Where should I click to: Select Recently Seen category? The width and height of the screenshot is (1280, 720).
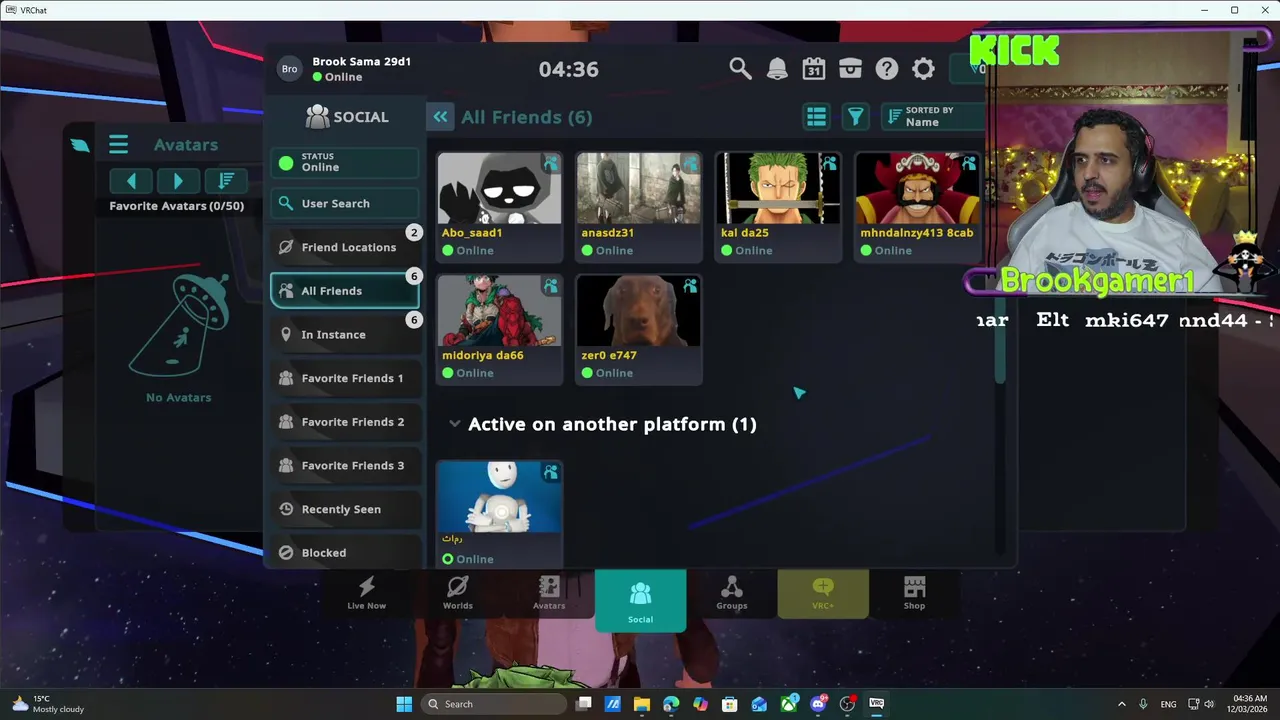345,509
